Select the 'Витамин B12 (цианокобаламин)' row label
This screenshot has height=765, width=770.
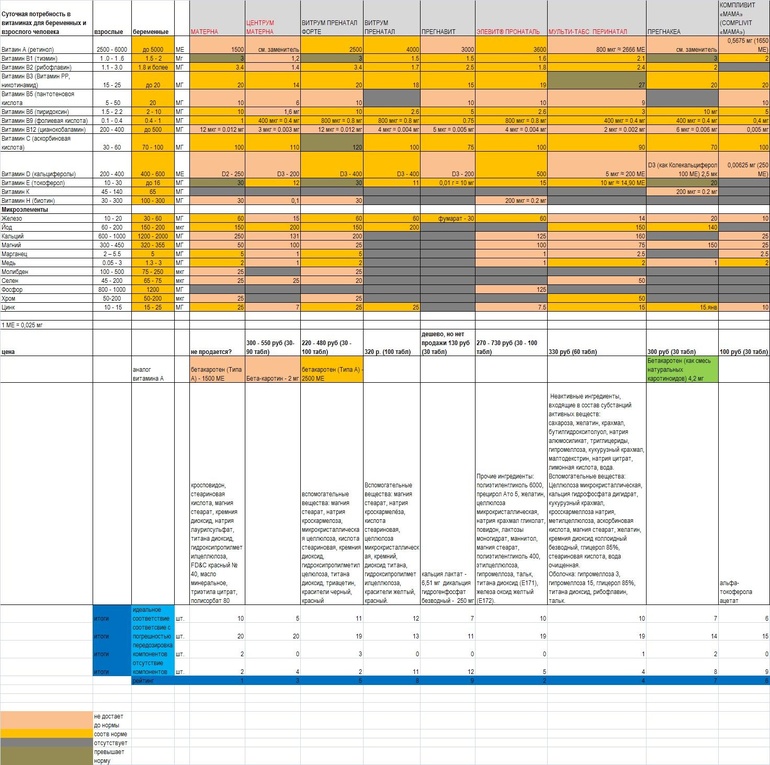pyautogui.click(x=46, y=129)
